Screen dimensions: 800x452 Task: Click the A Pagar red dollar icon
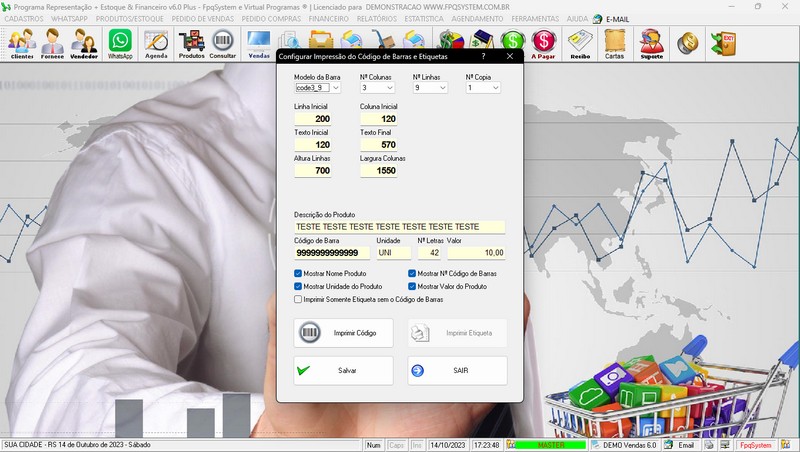(543, 44)
